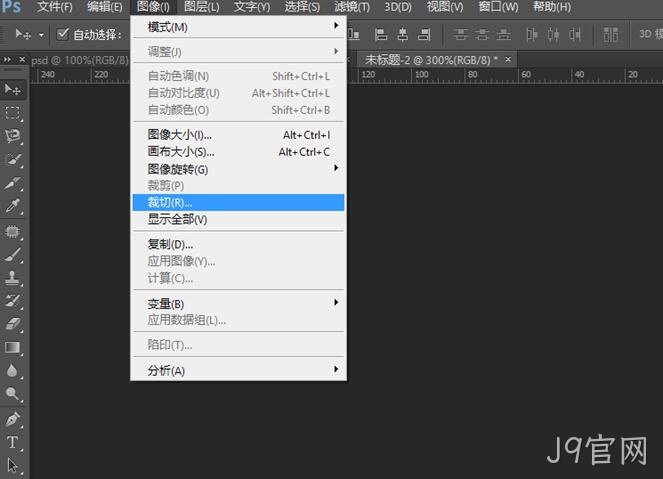Select the Dodge tool
Viewport: 663px width, 479px height.
[12, 394]
